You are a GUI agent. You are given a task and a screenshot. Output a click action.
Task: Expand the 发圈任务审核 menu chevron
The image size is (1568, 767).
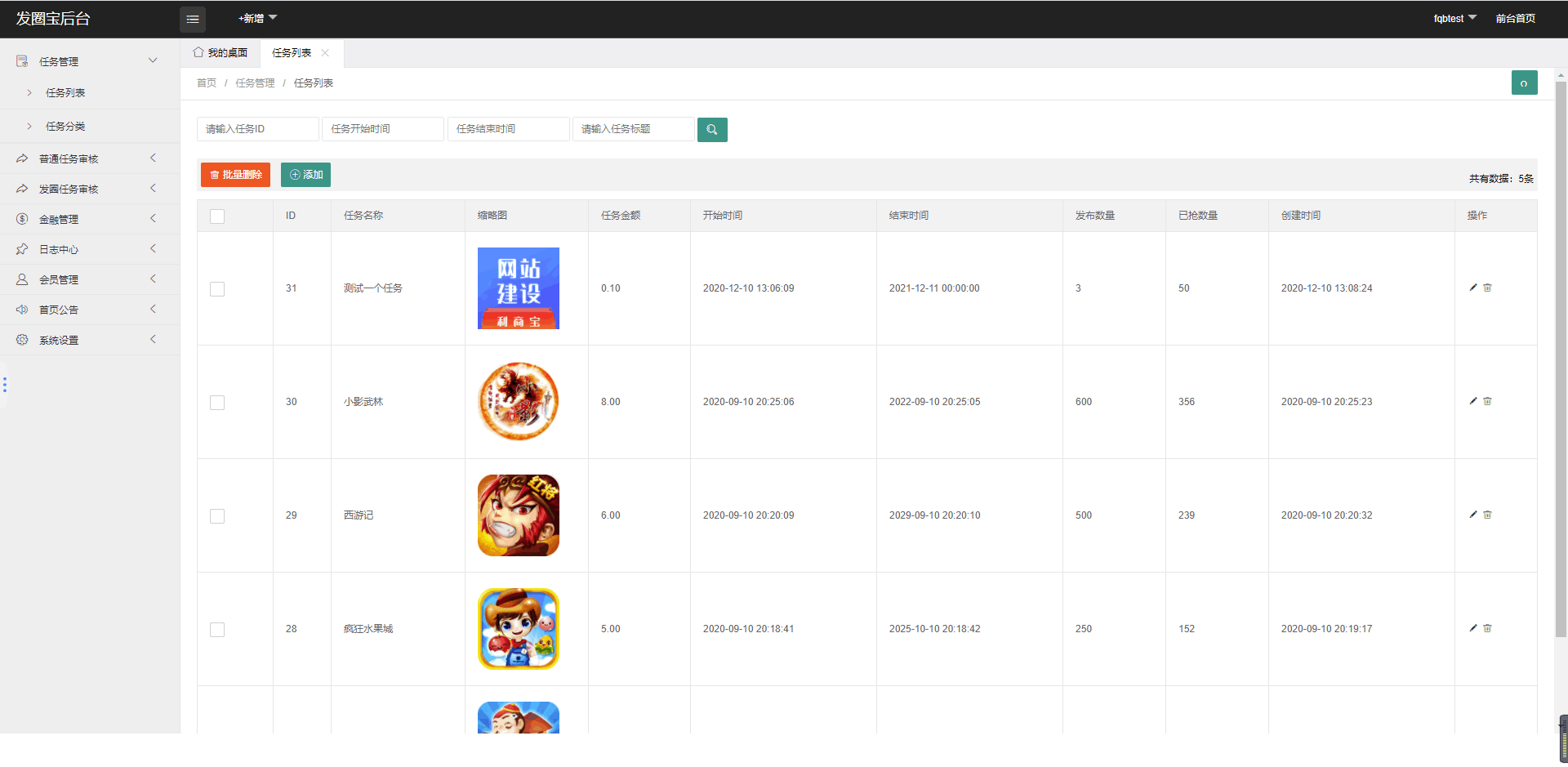[x=153, y=188]
